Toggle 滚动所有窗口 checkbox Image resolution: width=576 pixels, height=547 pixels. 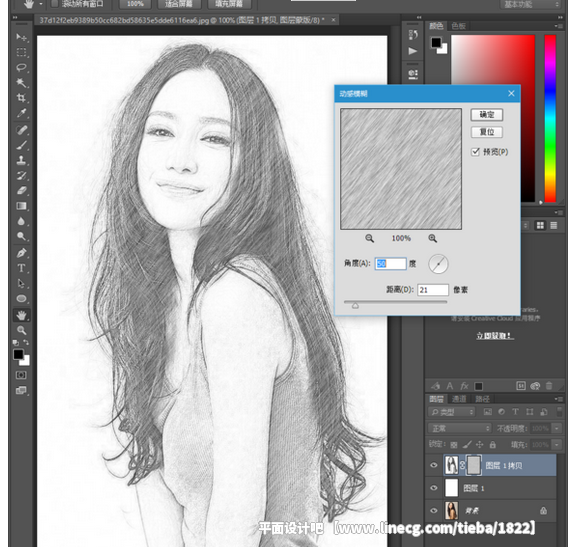pyautogui.click(x=55, y=4)
